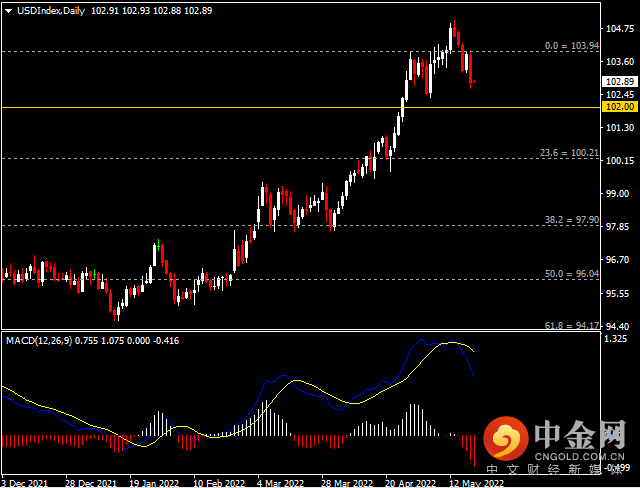Select the price scale value 102.45
The height and width of the screenshot is (488, 640).
click(620, 95)
